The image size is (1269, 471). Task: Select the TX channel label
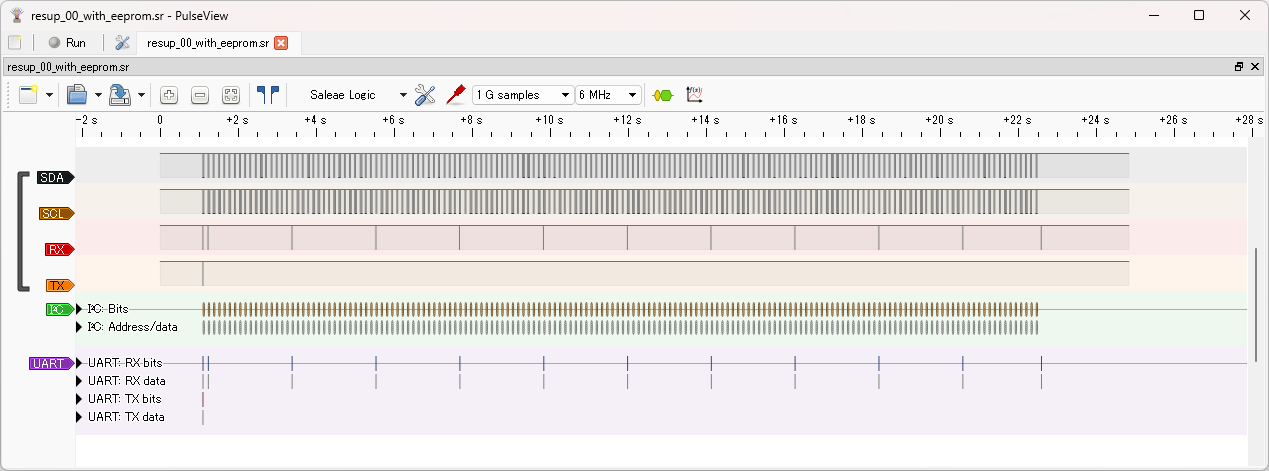60,286
